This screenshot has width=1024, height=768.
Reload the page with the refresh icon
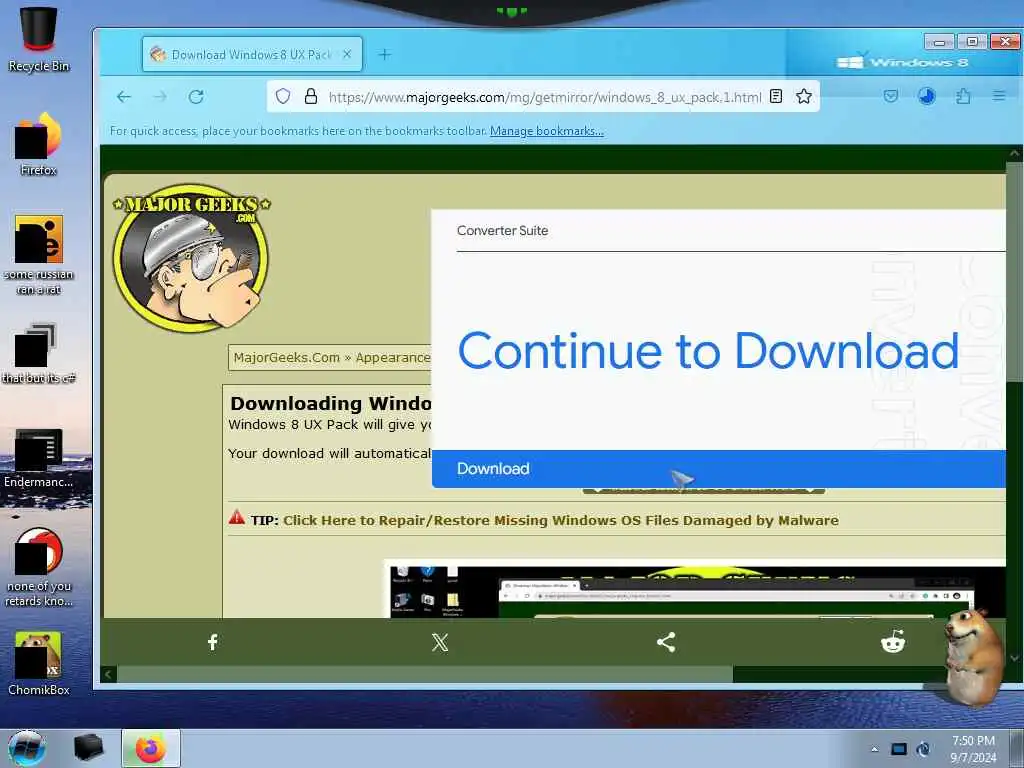[196, 97]
